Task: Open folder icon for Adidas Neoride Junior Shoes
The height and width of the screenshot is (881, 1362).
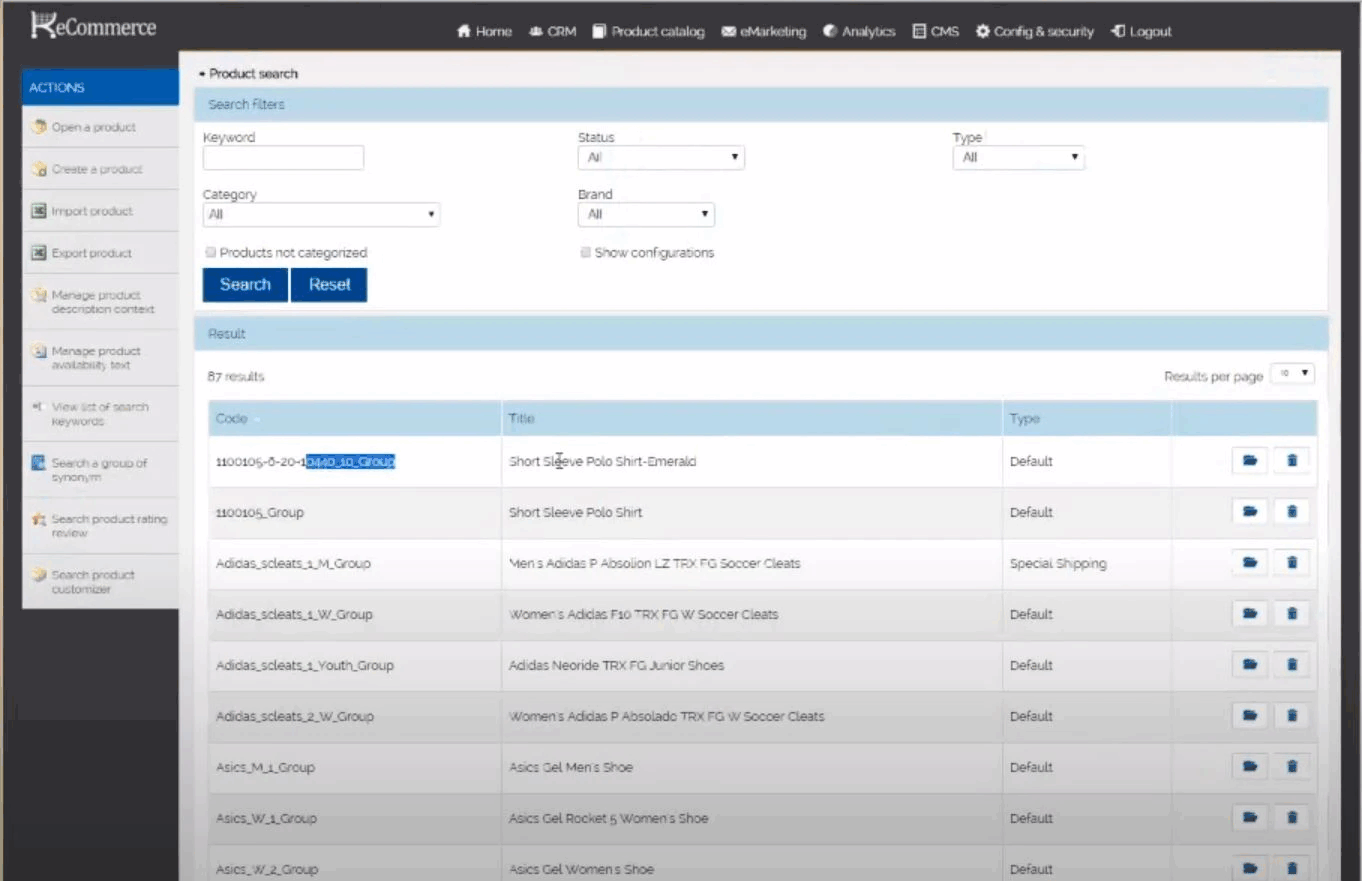Action: pyautogui.click(x=1249, y=664)
